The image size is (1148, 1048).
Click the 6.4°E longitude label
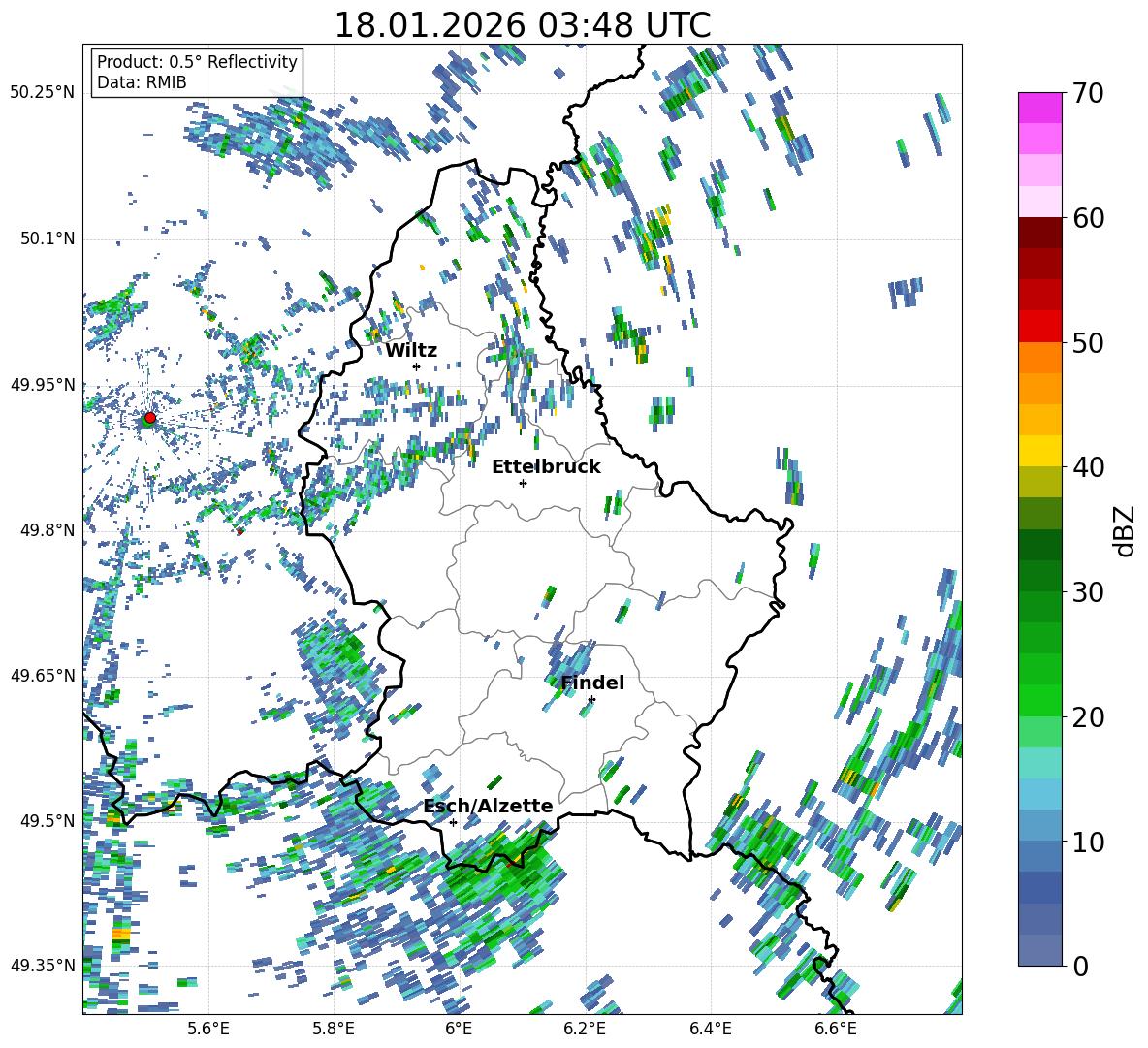point(710,1029)
